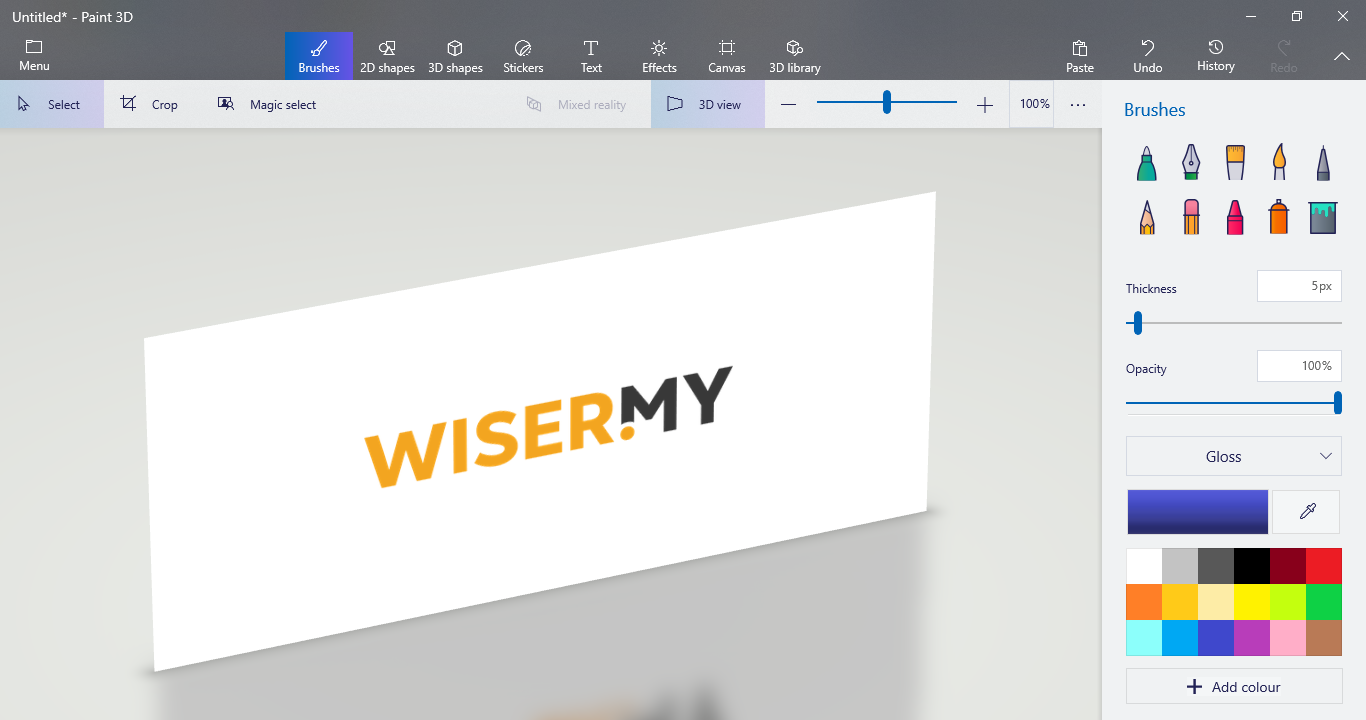
Task: Pick the Fill bucket tool
Action: click(x=1323, y=217)
